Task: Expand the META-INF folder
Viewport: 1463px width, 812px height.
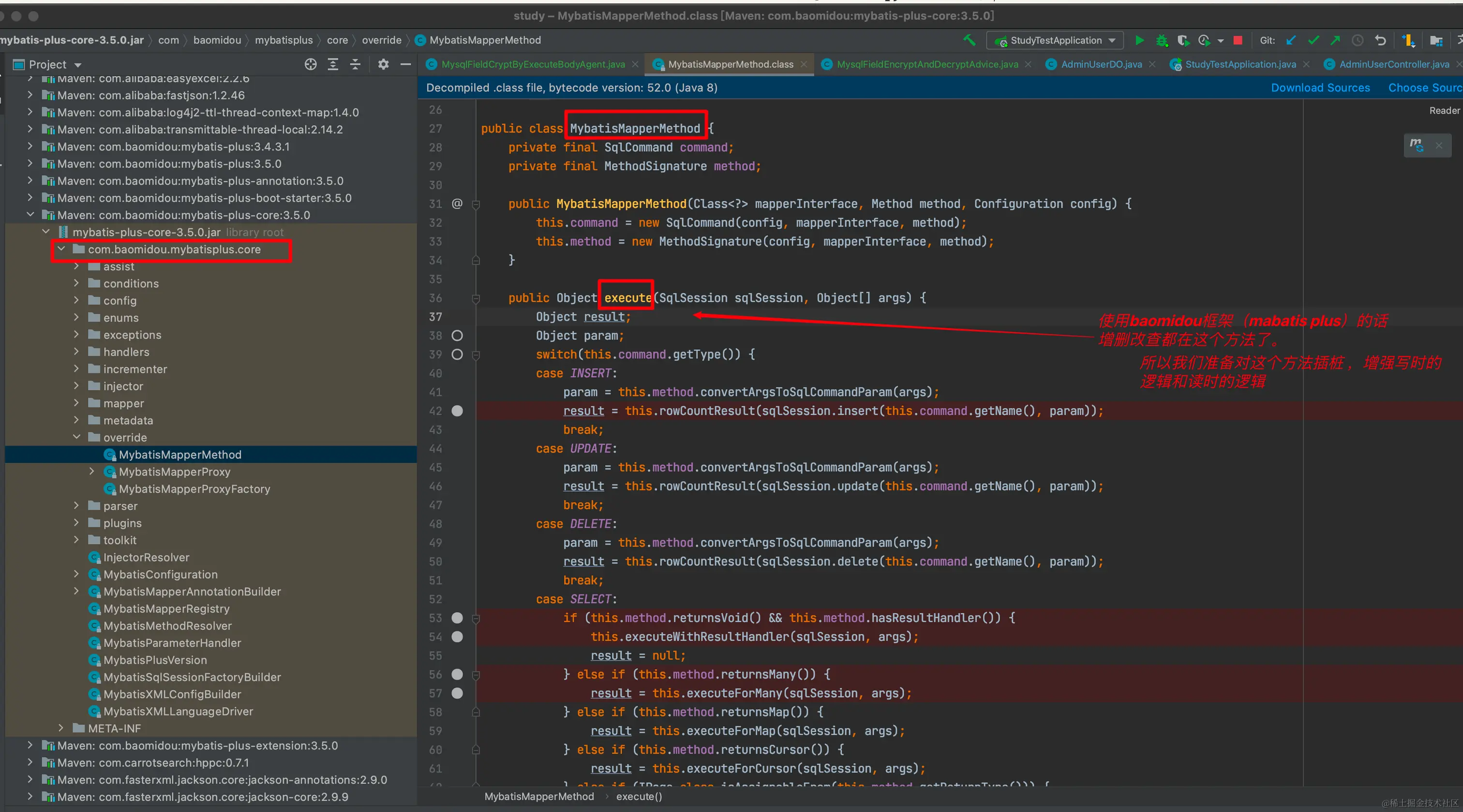Action: (61, 728)
